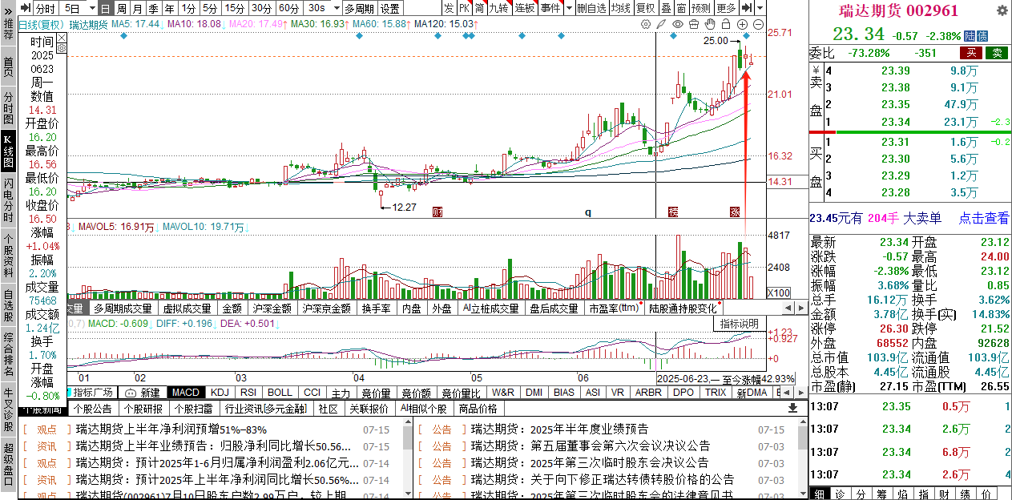Select the KDJ indicator tab
Image resolution: width=1012 pixels, height=500 pixels.
tap(219, 392)
